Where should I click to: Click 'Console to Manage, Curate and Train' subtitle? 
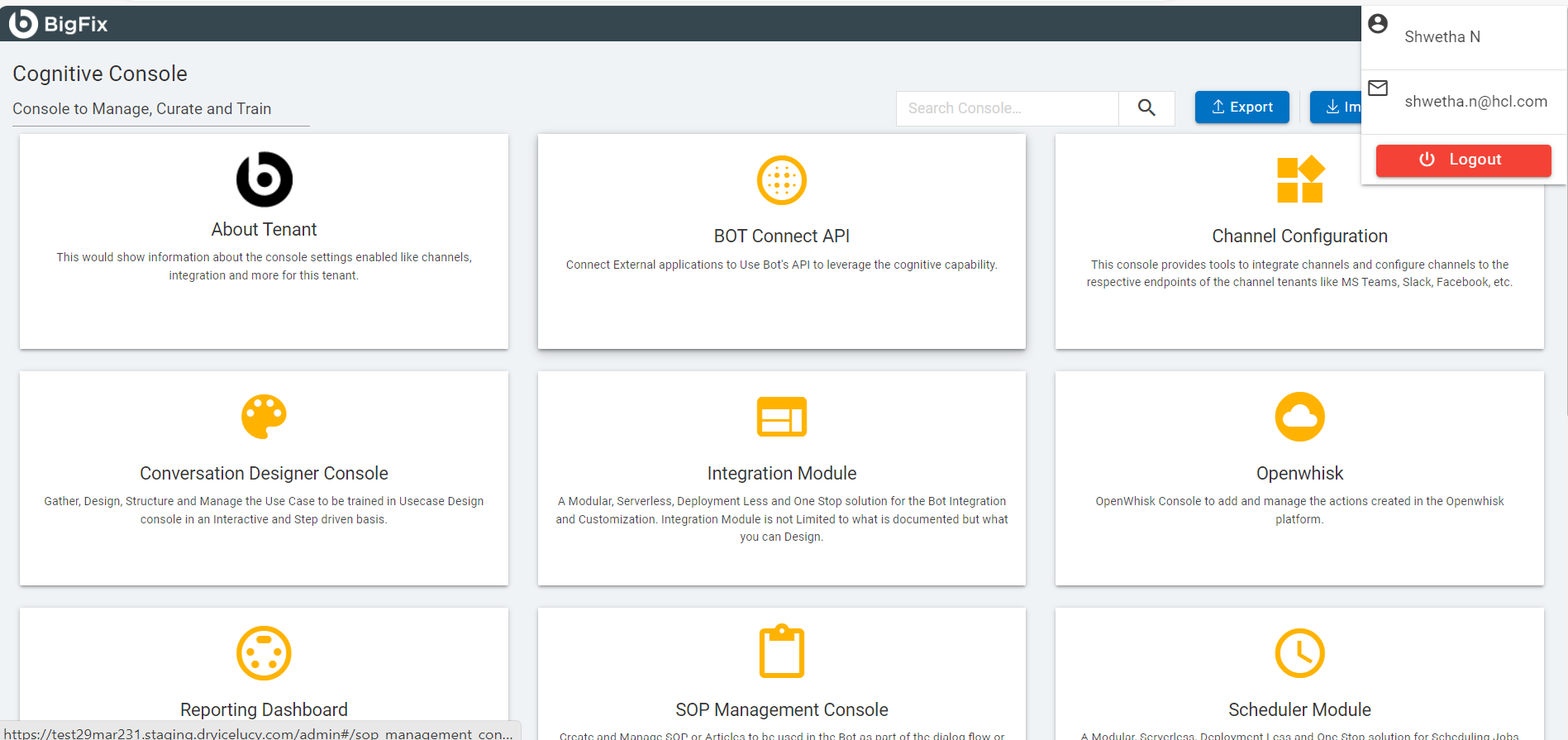point(142,108)
